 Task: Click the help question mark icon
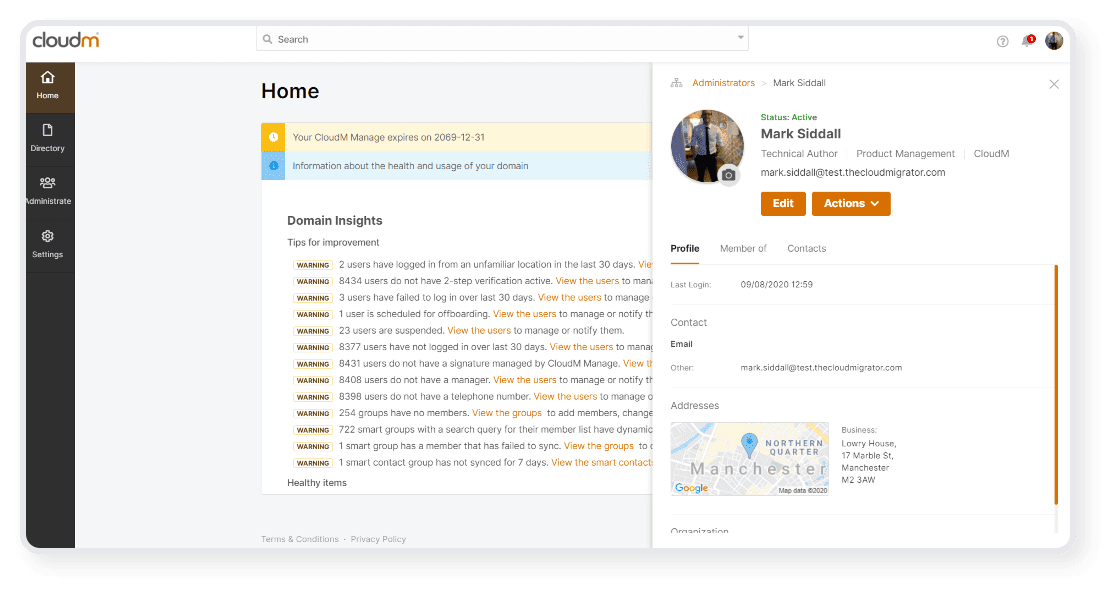point(1002,41)
